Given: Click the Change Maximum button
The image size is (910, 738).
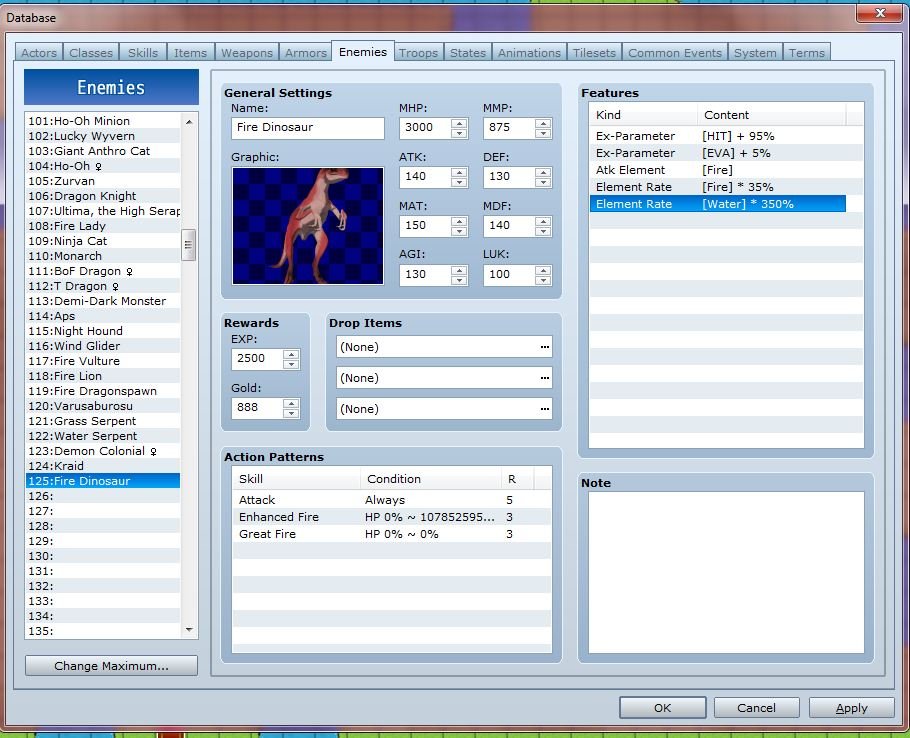Looking at the screenshot, I should (x=111, y=665).
